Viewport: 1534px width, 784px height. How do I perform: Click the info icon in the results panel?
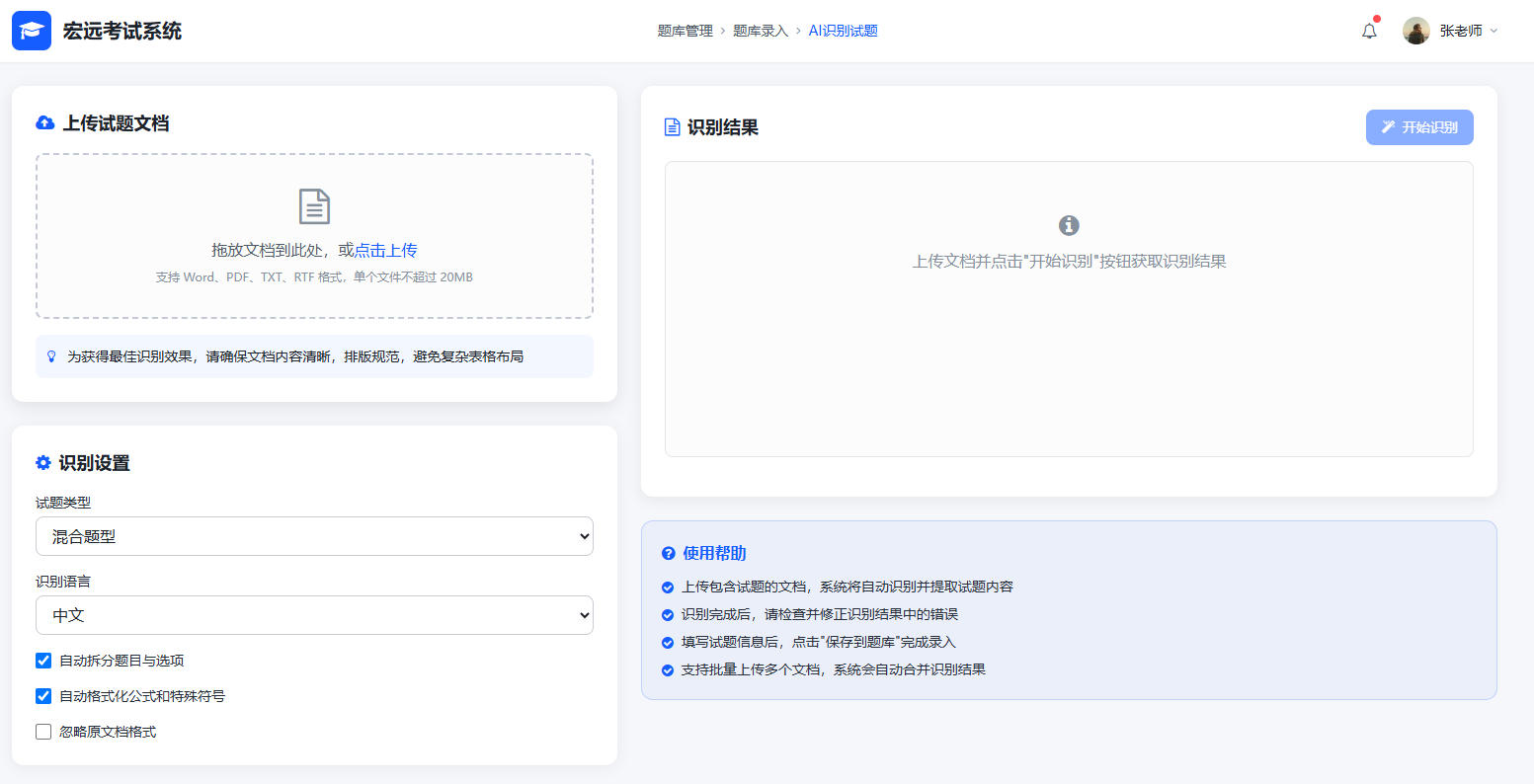pyautogui.click(x=1069, y=225)
